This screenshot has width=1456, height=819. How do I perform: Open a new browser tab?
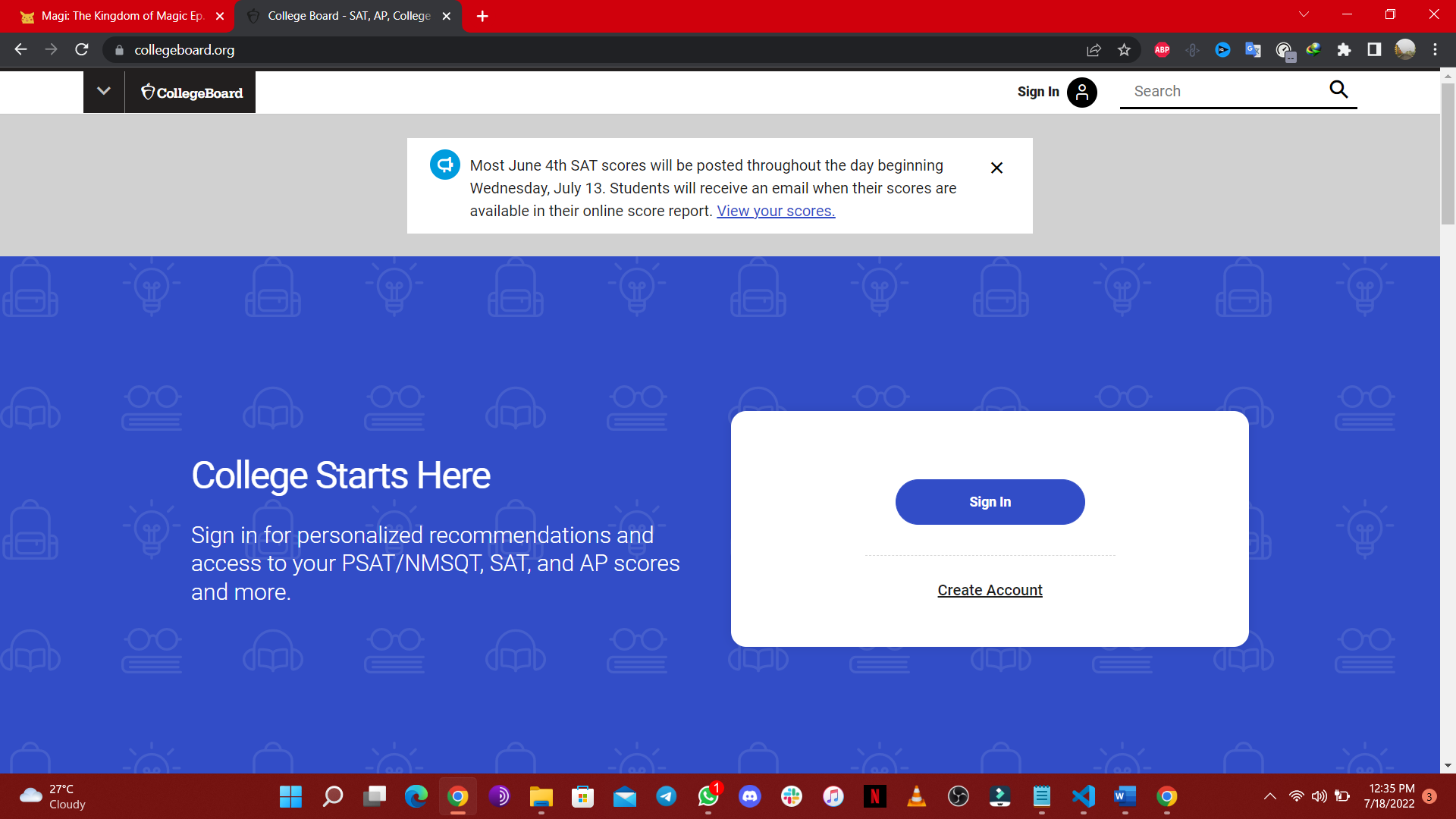[x=482, y=16]
